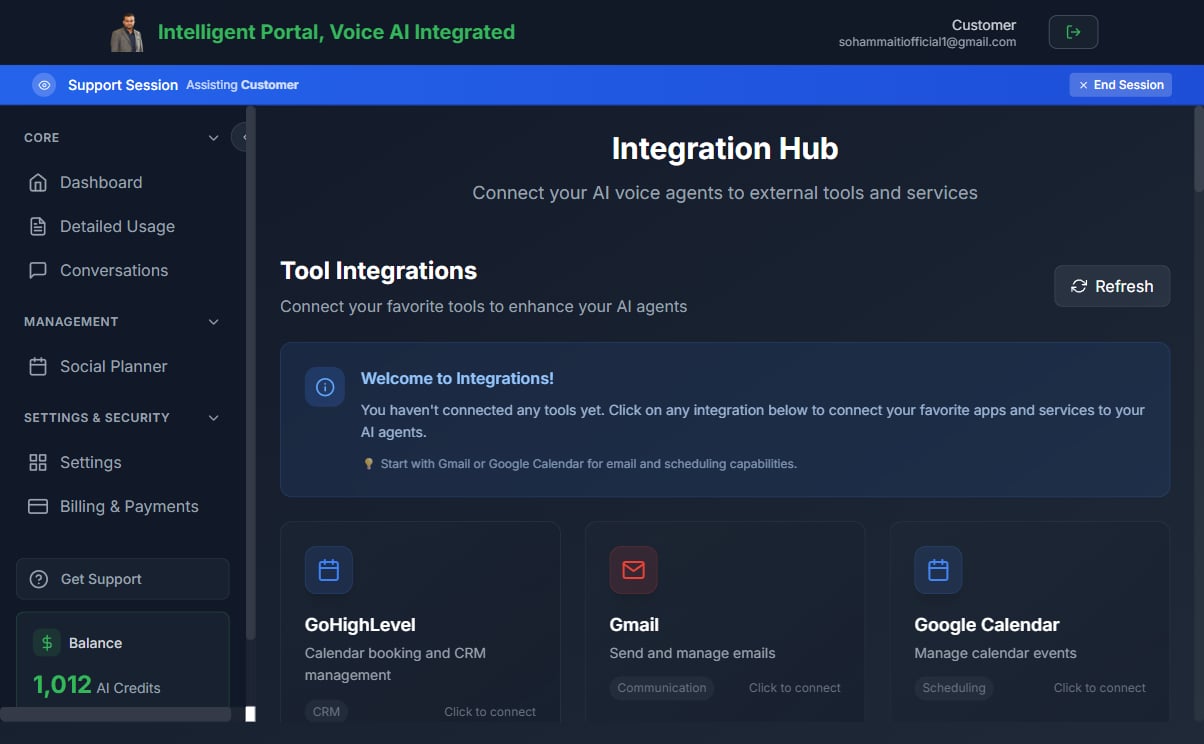Click the question mark icon in Get Support

pyautogui.click(x=39, y=579)
